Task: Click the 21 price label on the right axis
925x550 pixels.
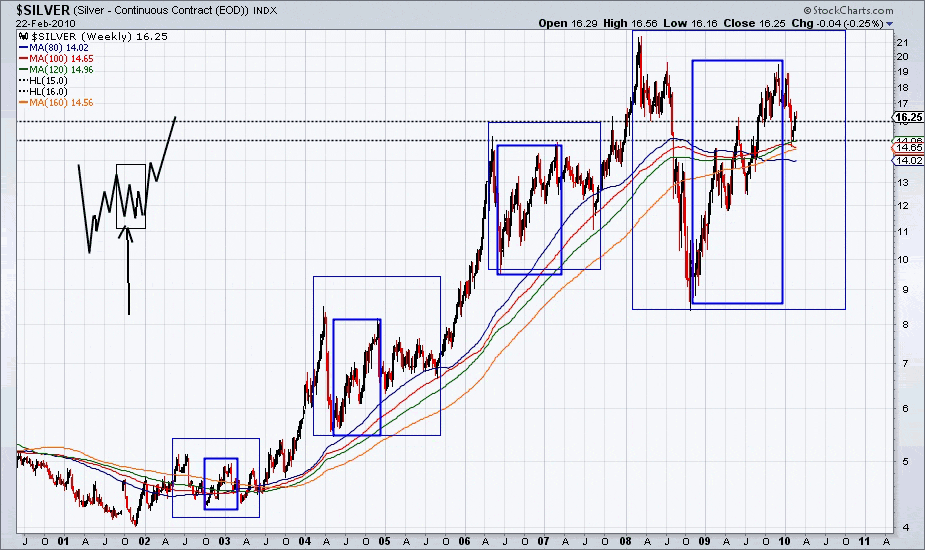Action: click(902, 42)
